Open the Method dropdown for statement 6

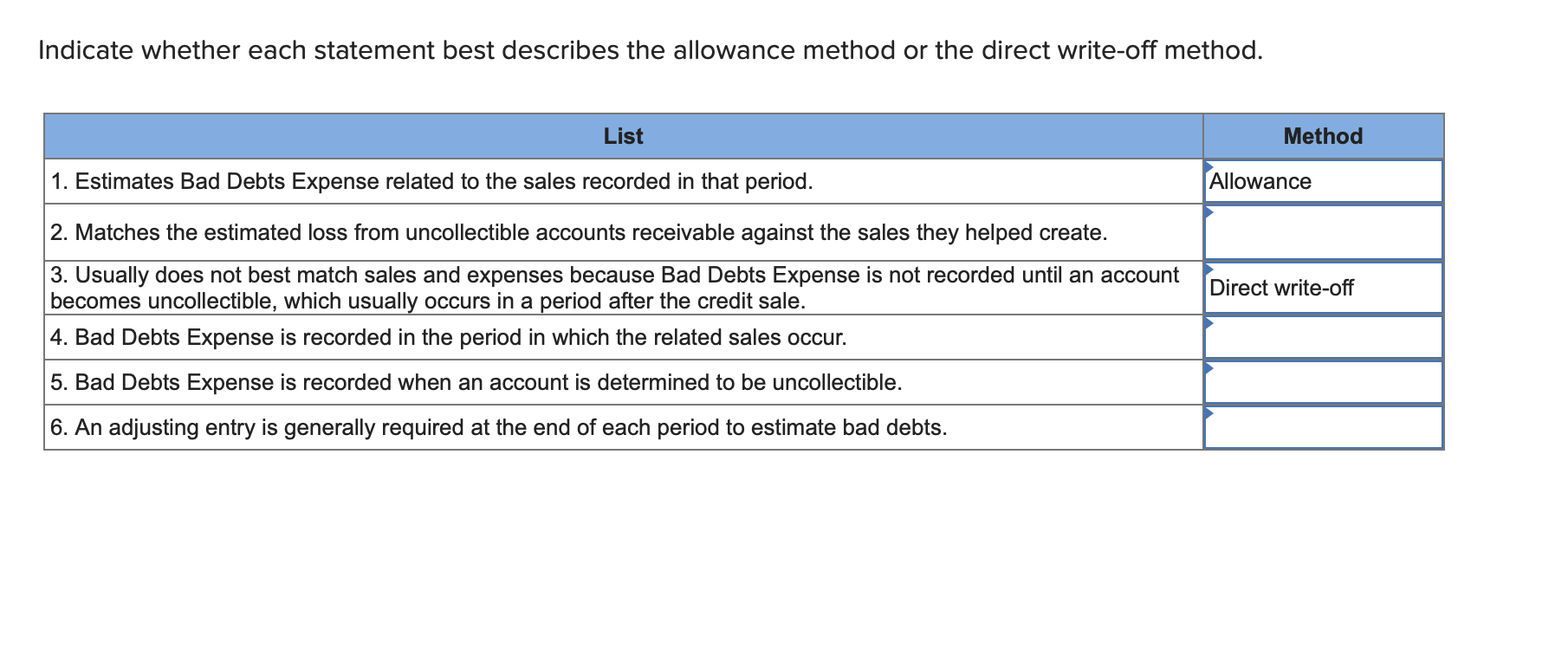click(x=1321, y=426)
